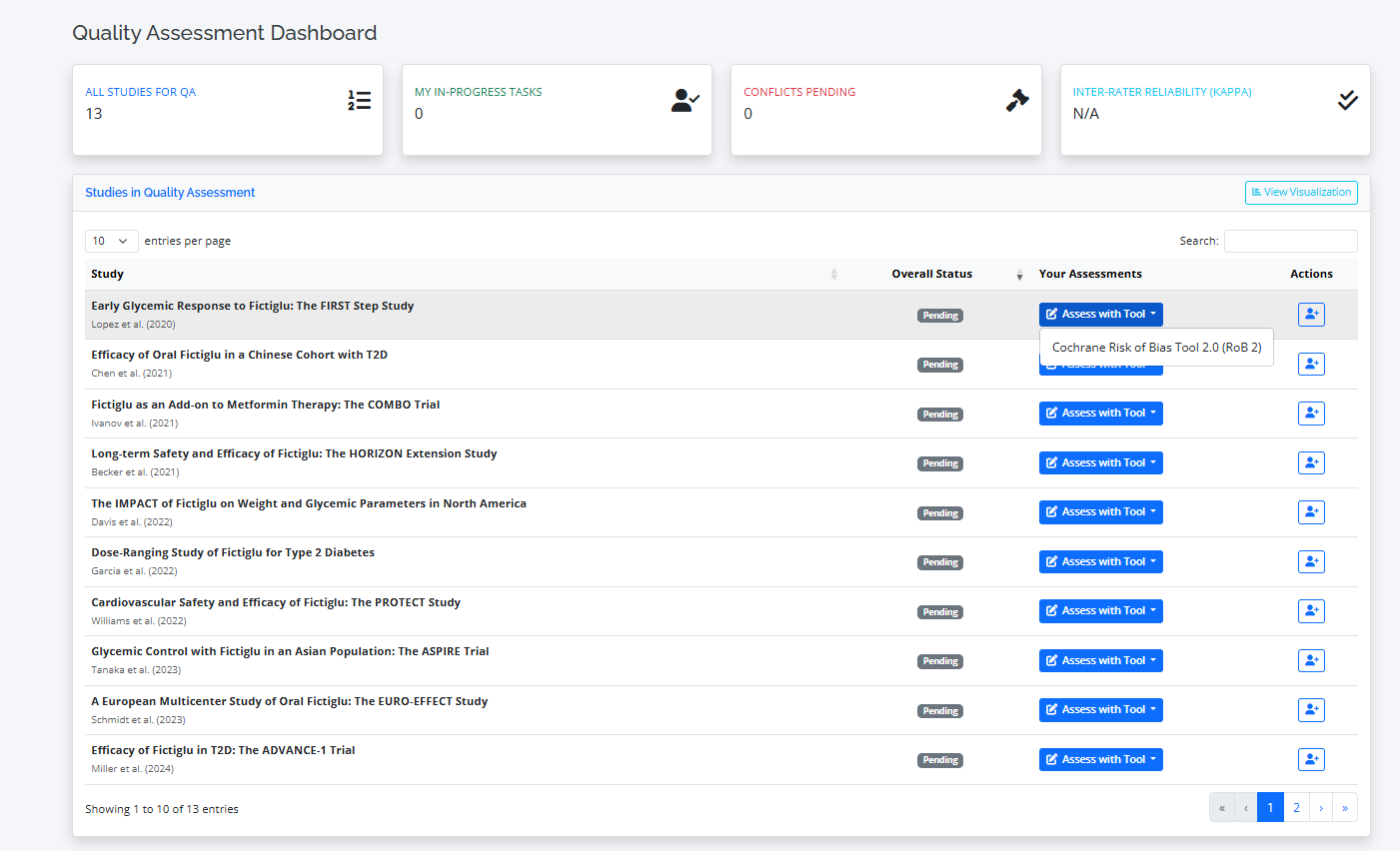Click the numbered list icon in All Studies card

359,100
